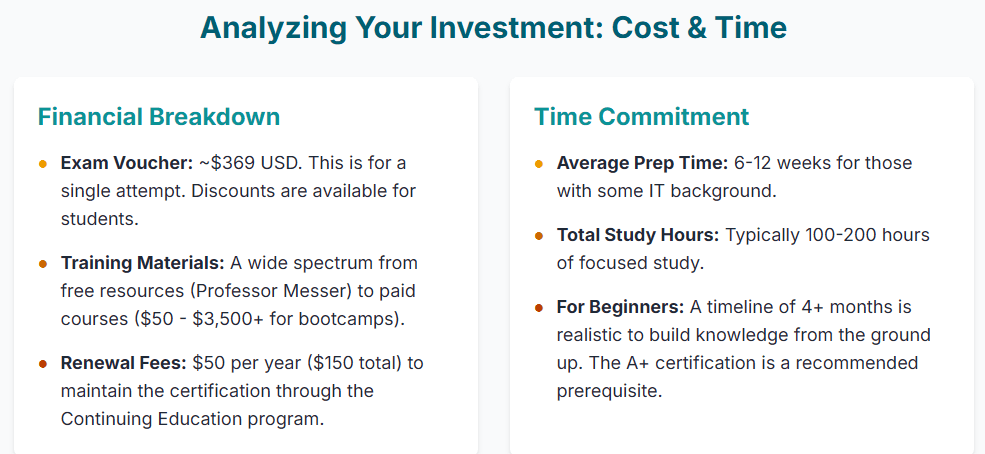
Task: Click the main Analyzing Your Investment title
Action: click(x=494, y=28)
